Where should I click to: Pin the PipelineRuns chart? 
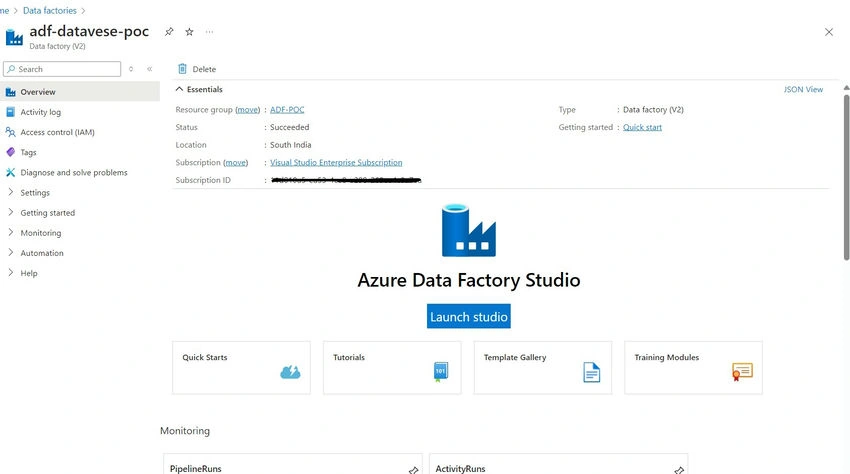413,470
